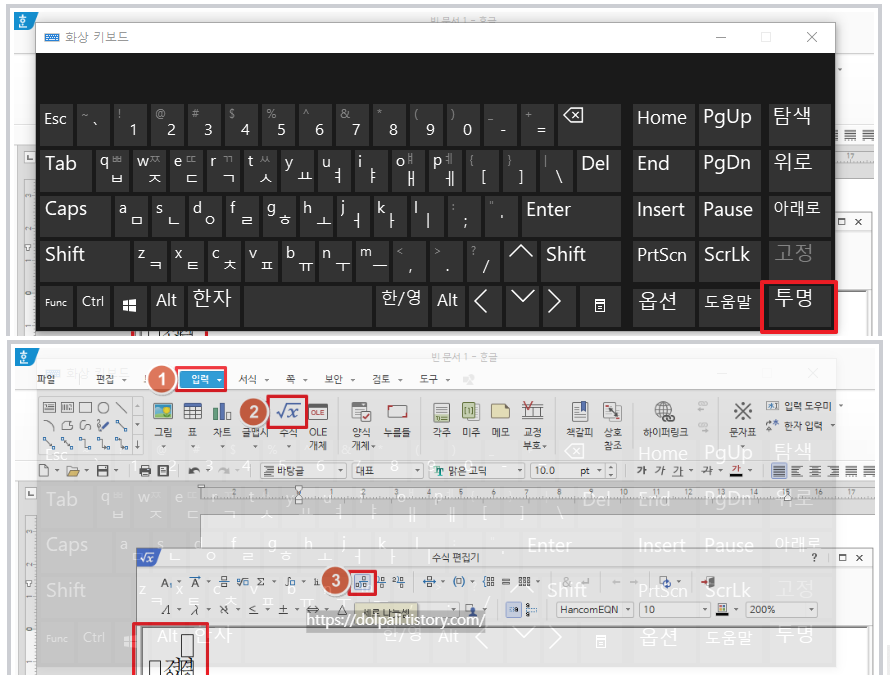Click the printer icon in the Hangul toolbar
The image size is (890, 675).
(x=145, y=471)
